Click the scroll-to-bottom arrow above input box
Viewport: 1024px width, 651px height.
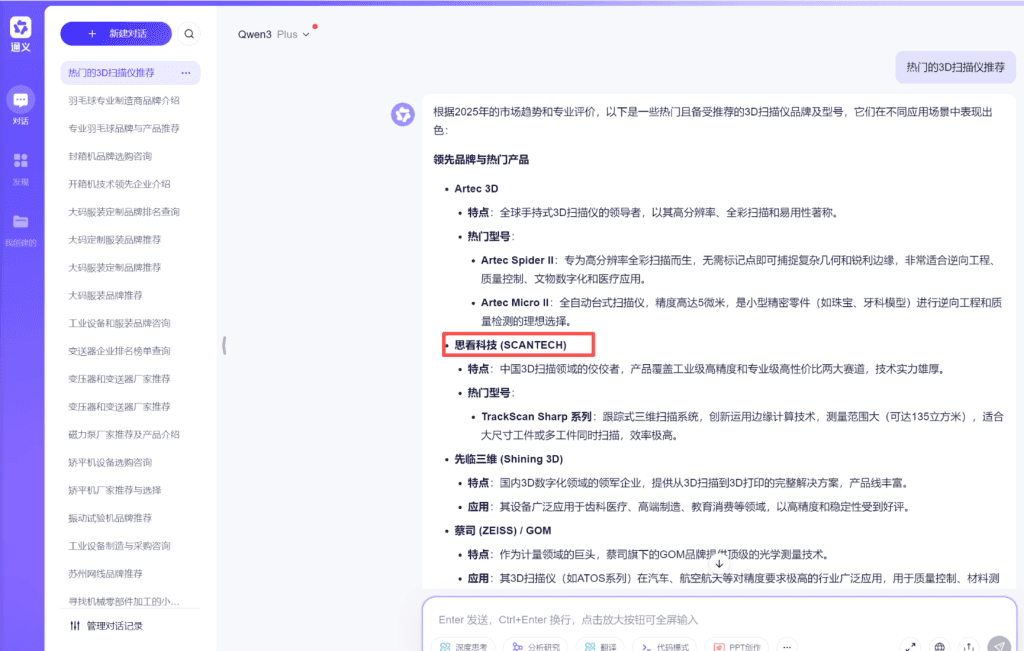click(719, 564)
